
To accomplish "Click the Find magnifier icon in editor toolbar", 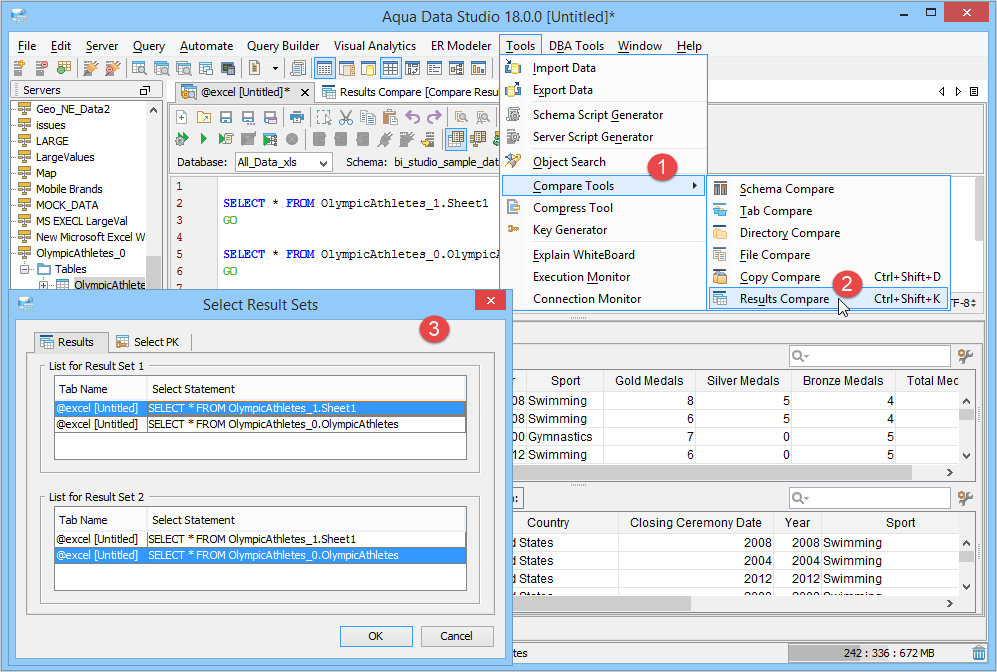I will [462, 117].
